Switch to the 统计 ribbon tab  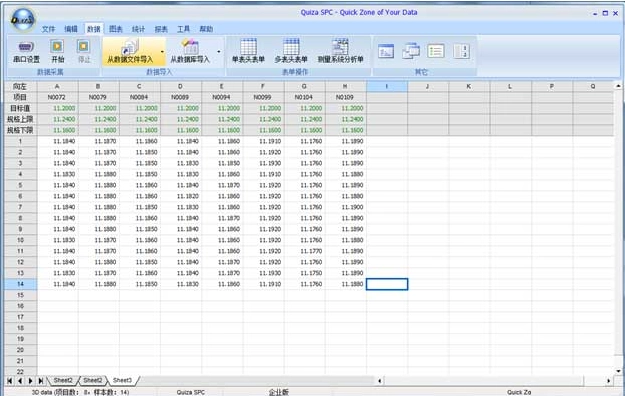coord(138,29)
